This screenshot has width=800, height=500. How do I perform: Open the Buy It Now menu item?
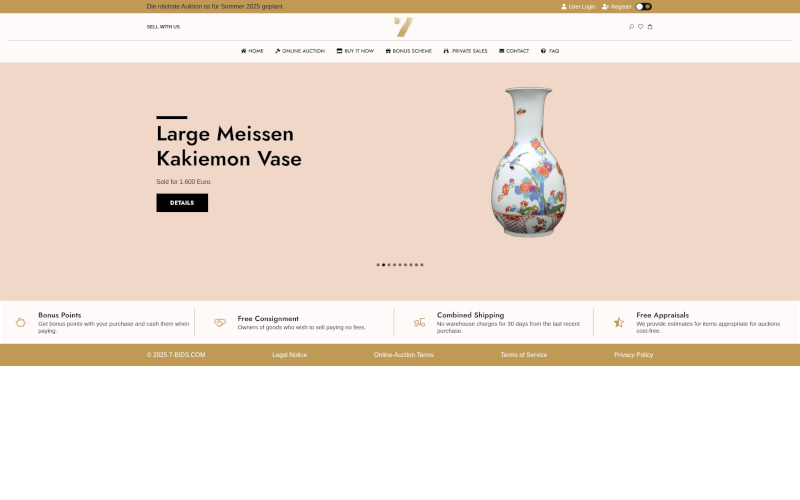[355, 51]
